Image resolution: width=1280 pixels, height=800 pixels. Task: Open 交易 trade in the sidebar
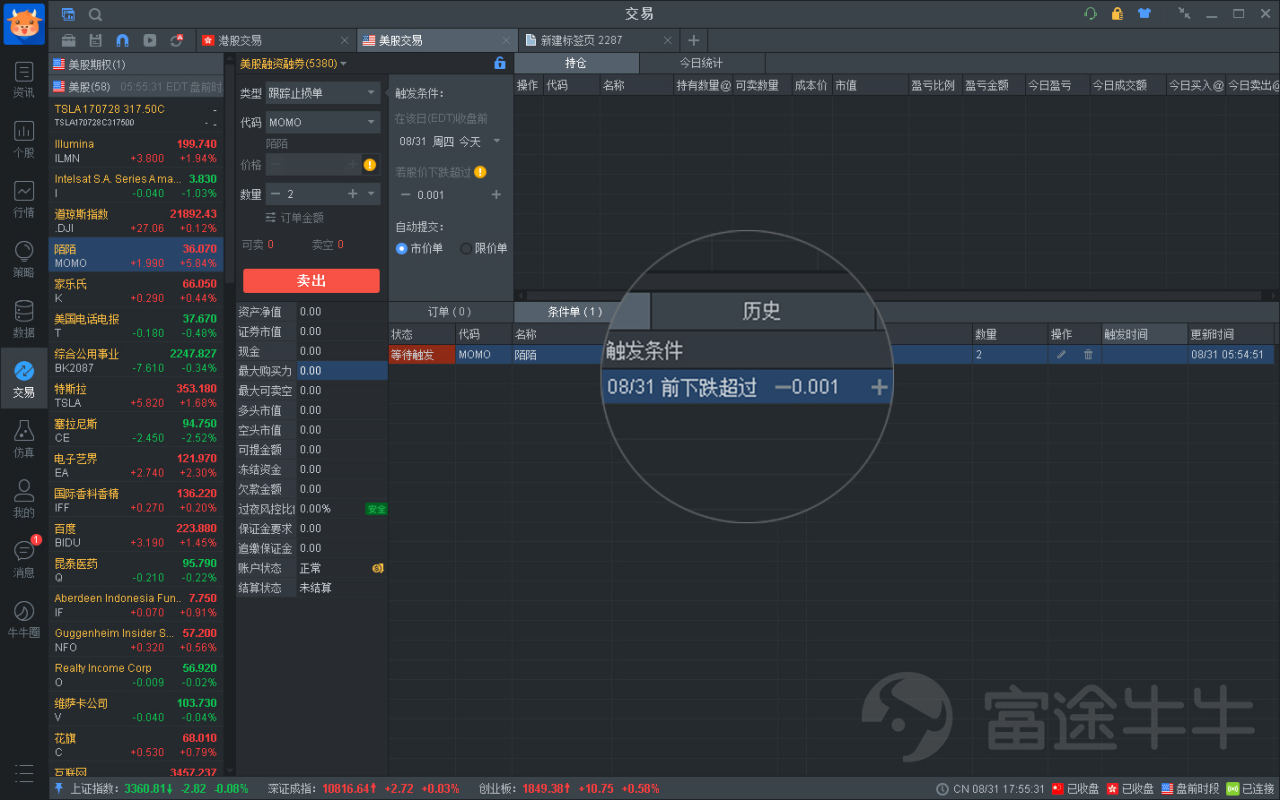point(24,379)
